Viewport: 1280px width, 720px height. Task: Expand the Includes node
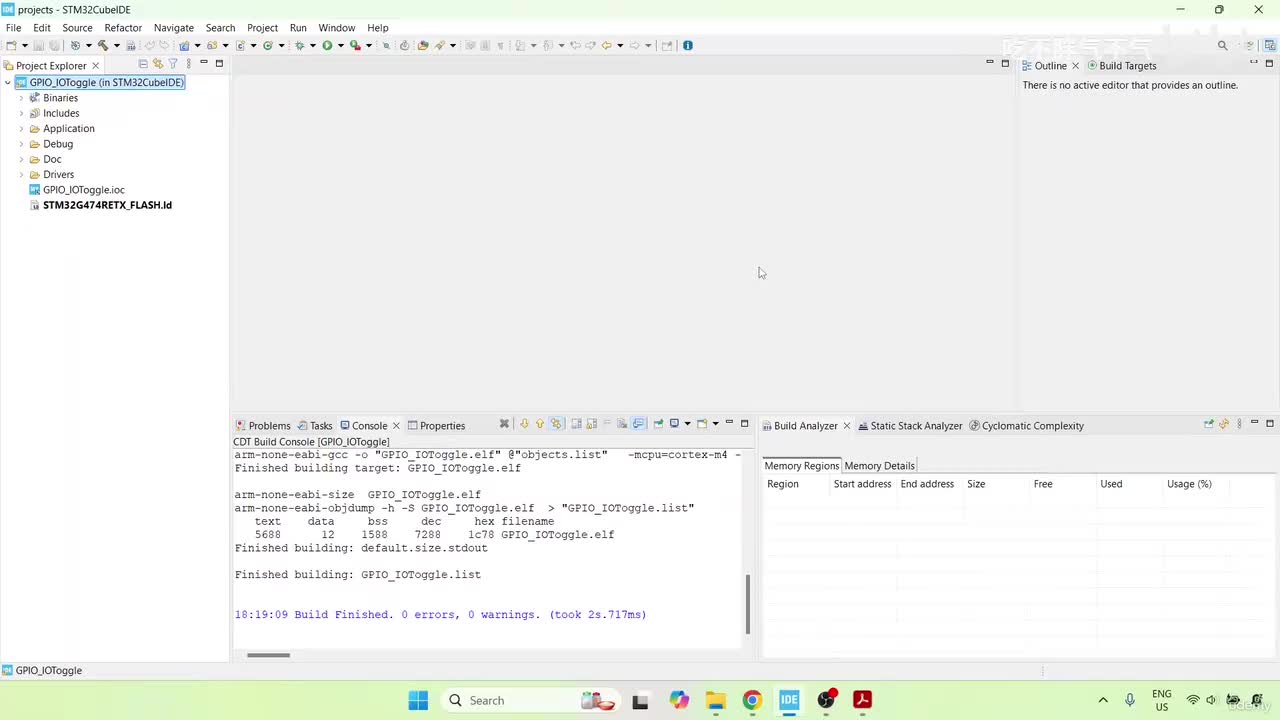click(21, 113)
